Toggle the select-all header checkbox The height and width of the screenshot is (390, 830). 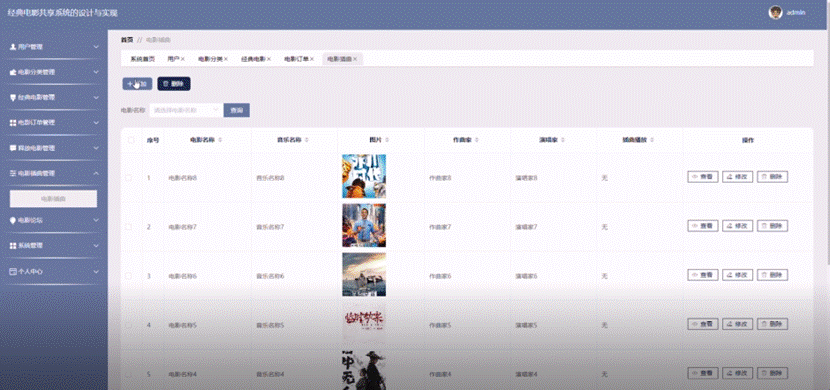131,140
